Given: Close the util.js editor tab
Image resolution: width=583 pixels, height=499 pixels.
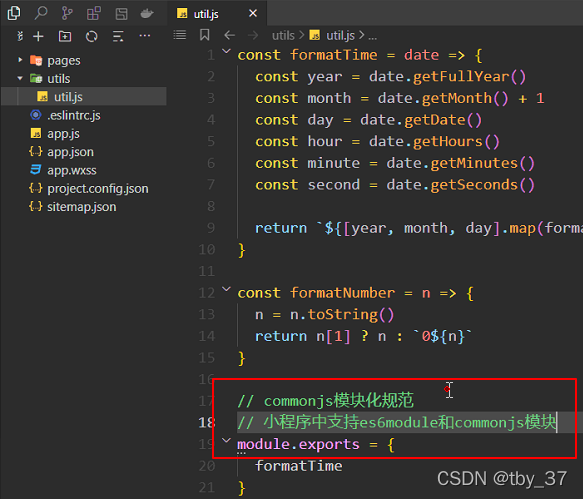Looking at the screenshot, I should (x=253, y=13).
